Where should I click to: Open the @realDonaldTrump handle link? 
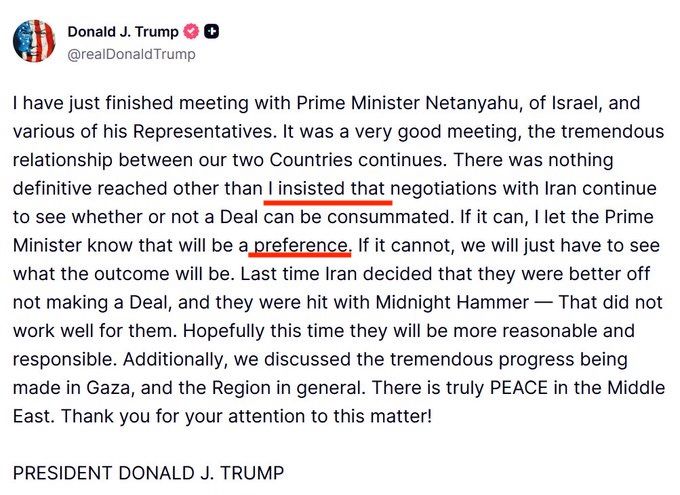[131, 54]
